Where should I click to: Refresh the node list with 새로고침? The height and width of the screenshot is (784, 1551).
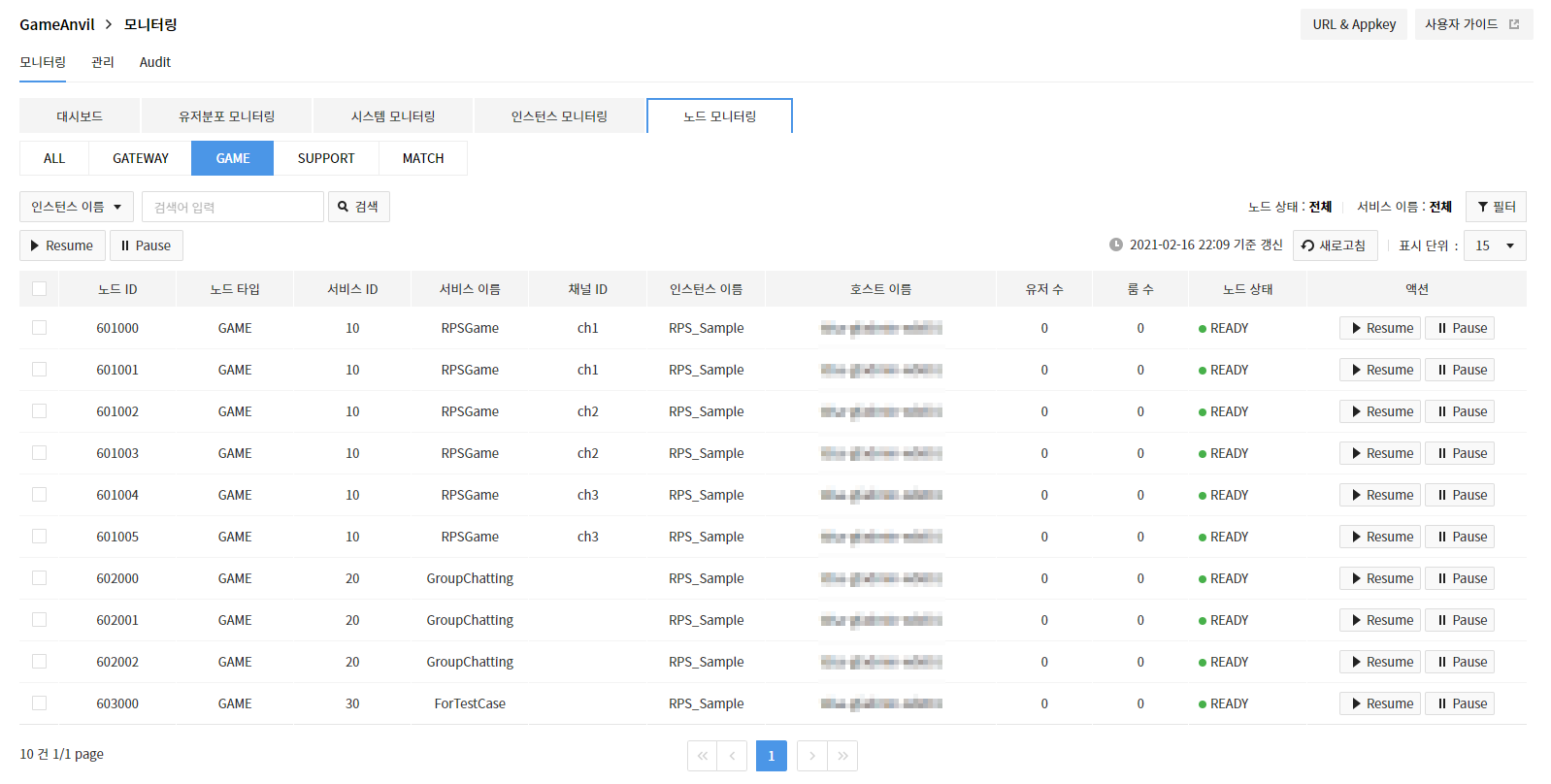pyautogui.click(x=1335, y=245)
